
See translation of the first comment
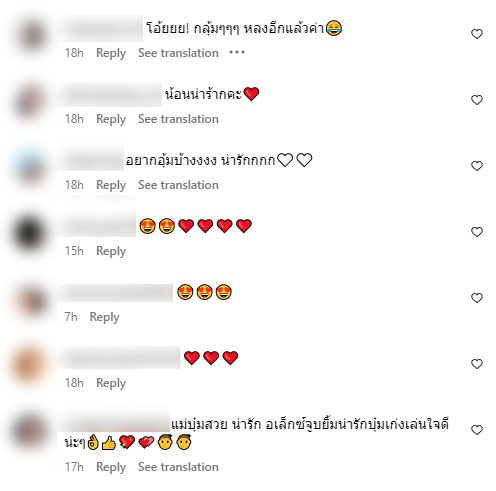pos(178,53)
